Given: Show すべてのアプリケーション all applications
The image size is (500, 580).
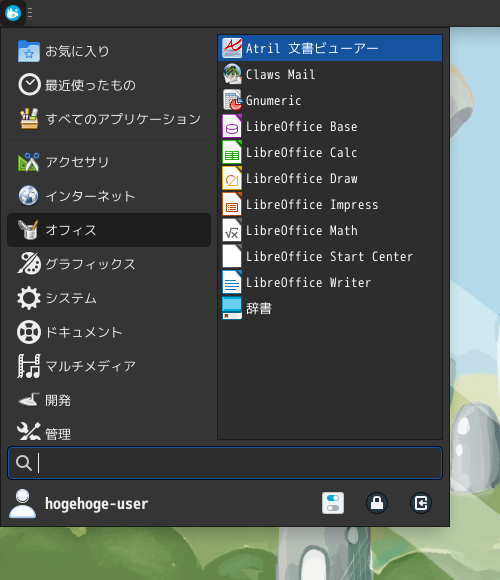Looking at the screenshot, I should 109,119.
